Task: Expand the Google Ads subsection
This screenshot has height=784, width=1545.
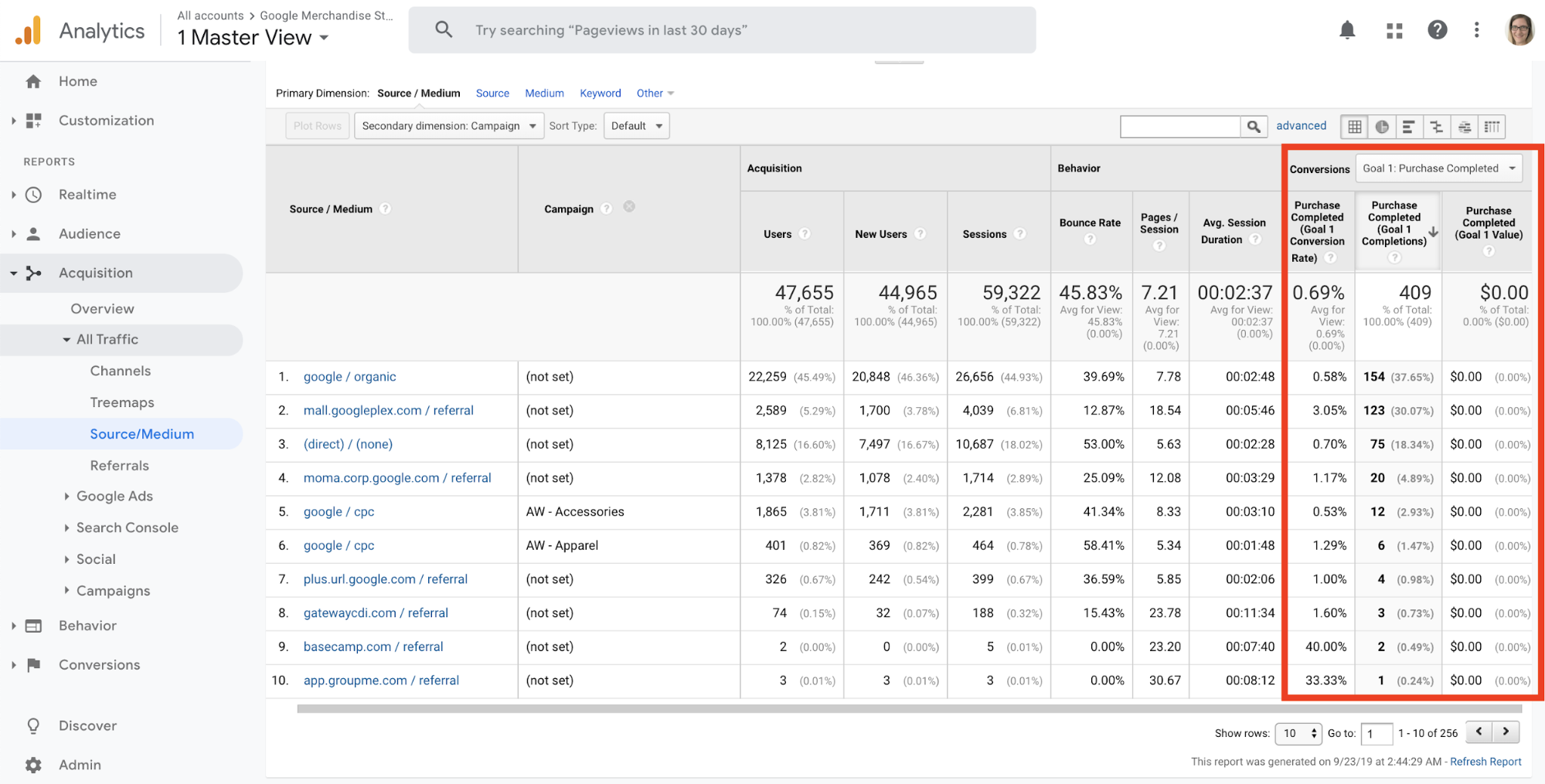Action: (x=66, y=497)
